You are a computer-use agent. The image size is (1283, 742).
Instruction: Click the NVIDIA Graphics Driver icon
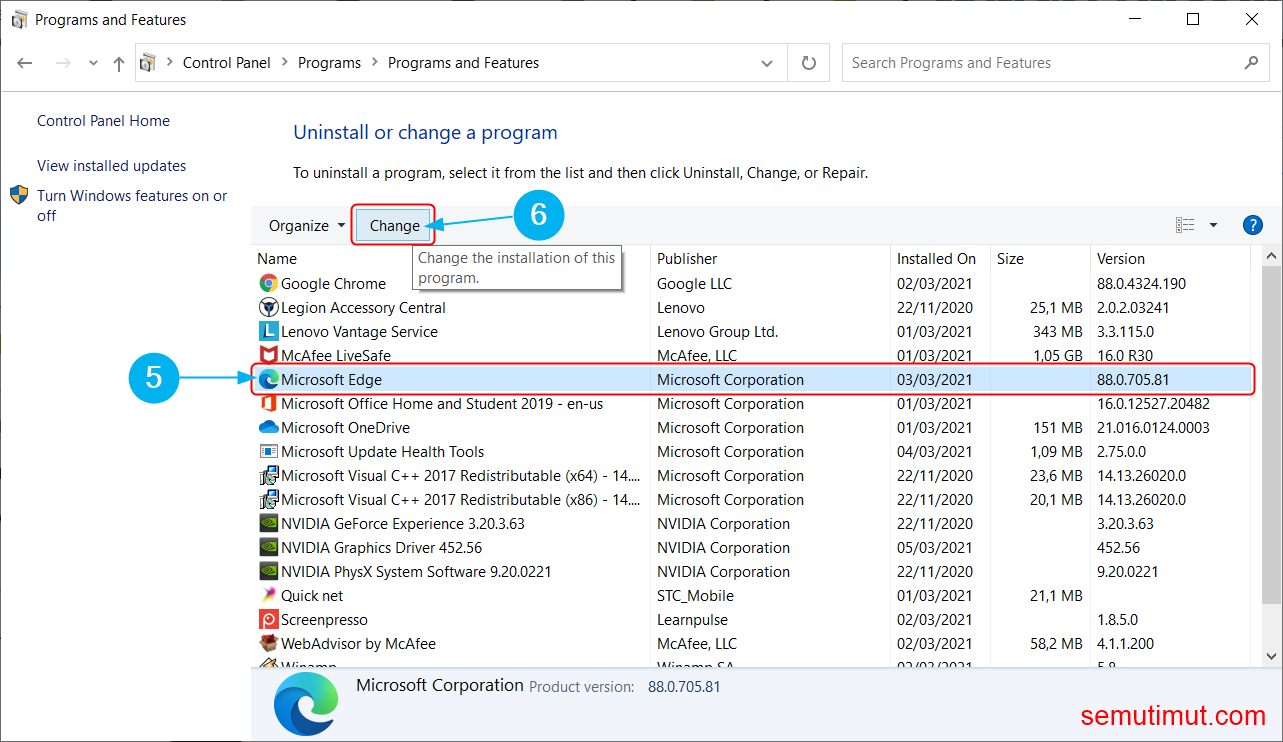coord(268,548)
